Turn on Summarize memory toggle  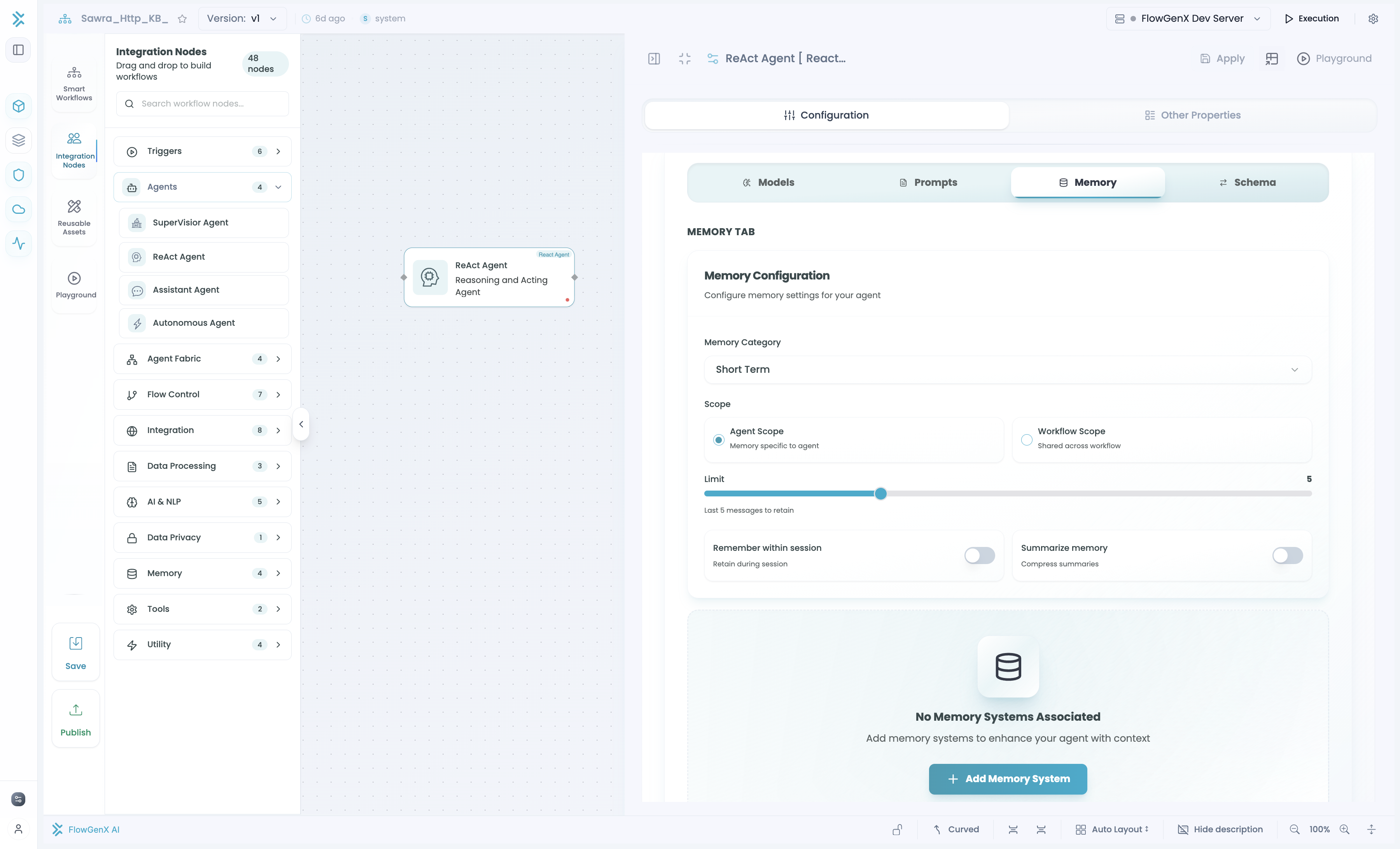[1287, 555]
